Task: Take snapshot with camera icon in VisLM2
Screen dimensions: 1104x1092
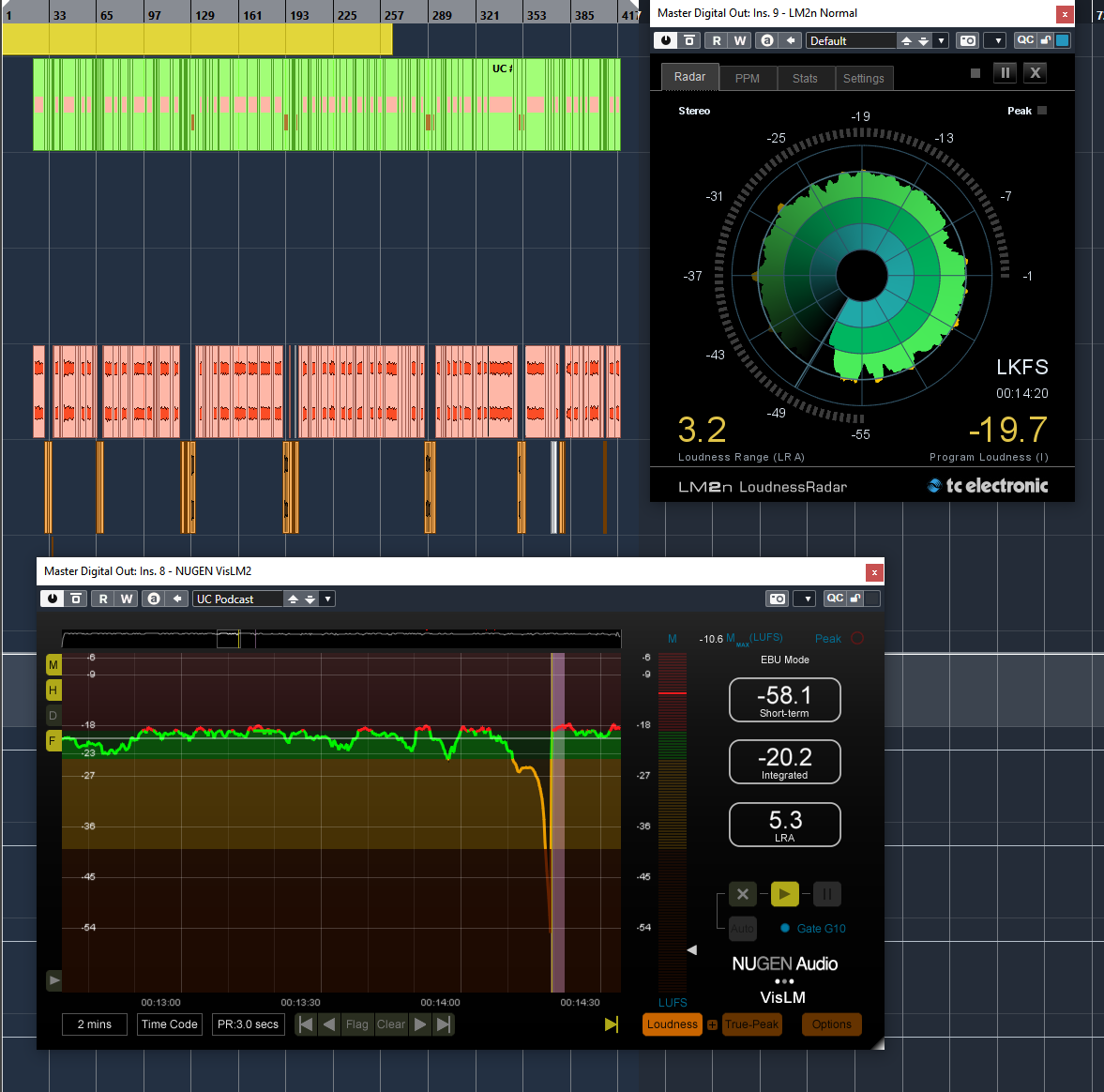Action: coord(778,599)
